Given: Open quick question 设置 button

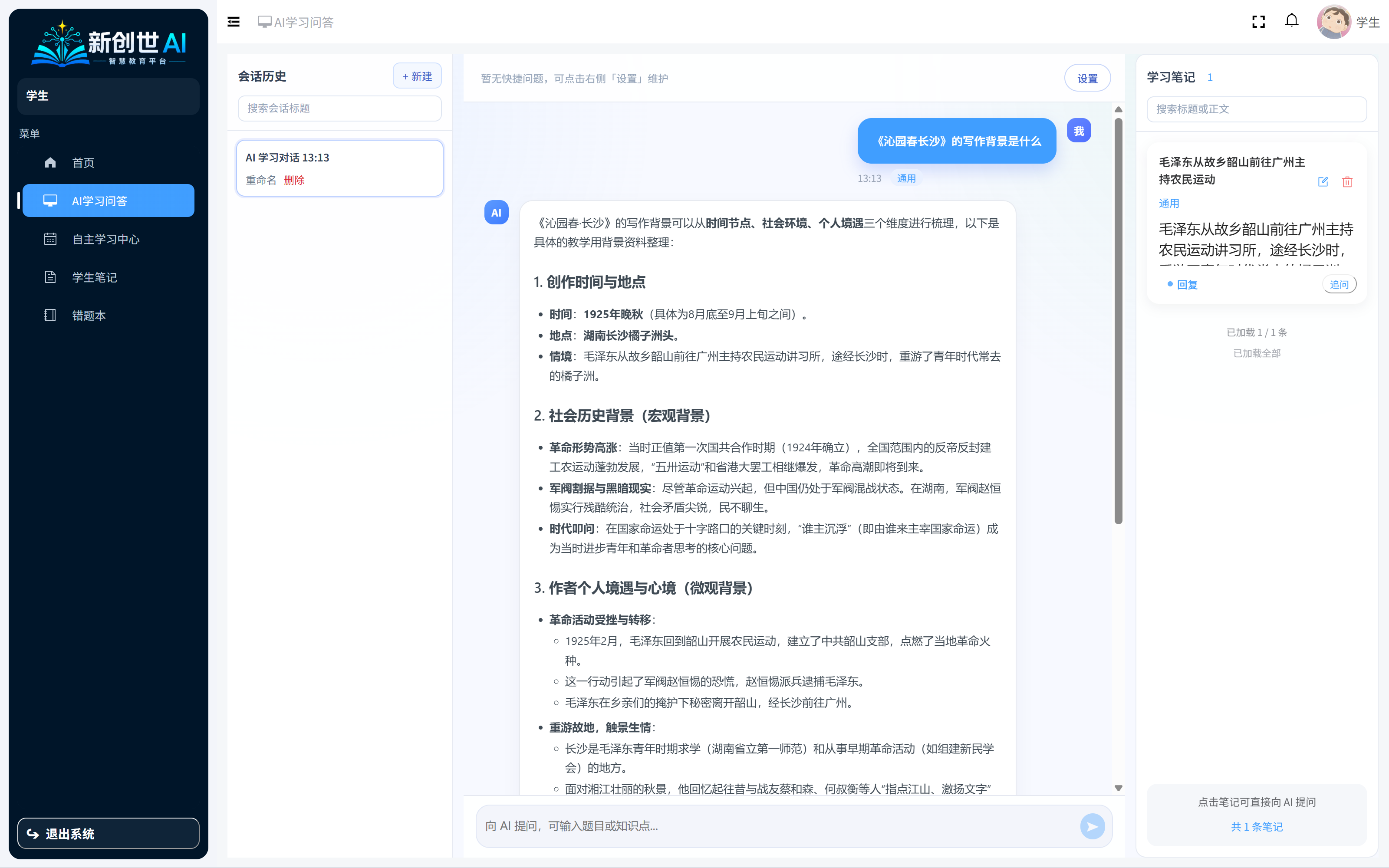Looking at the screenshot, I should (1087, 78).
